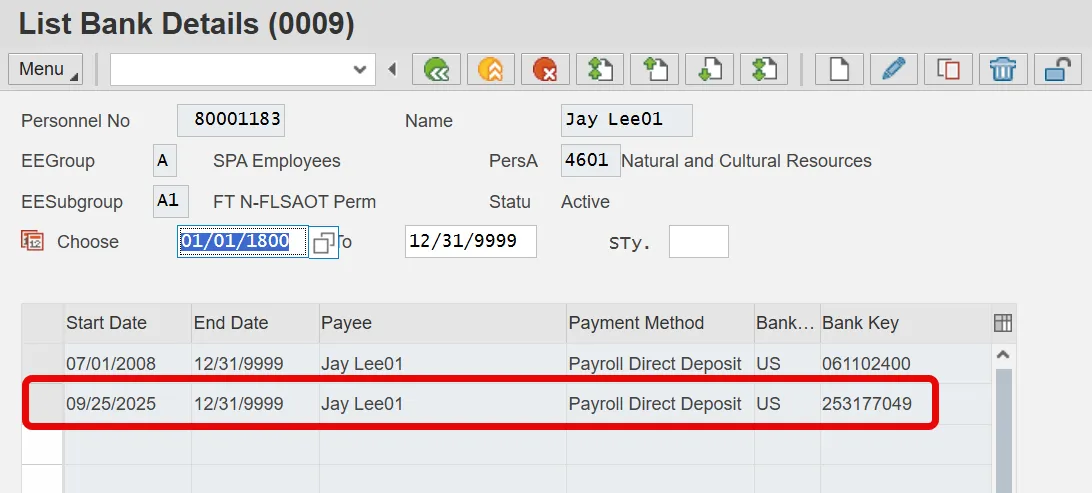Open the transaction command field dropdown
The width and height of the screenshot is (1092, 493).
(x=359, y=70)
